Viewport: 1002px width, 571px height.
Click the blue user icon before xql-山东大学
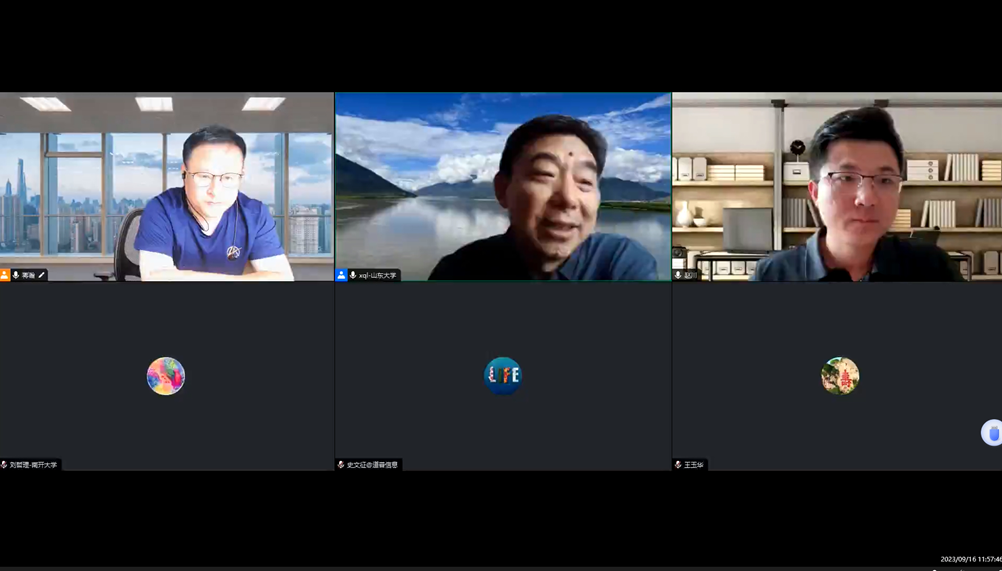[342, 275]
